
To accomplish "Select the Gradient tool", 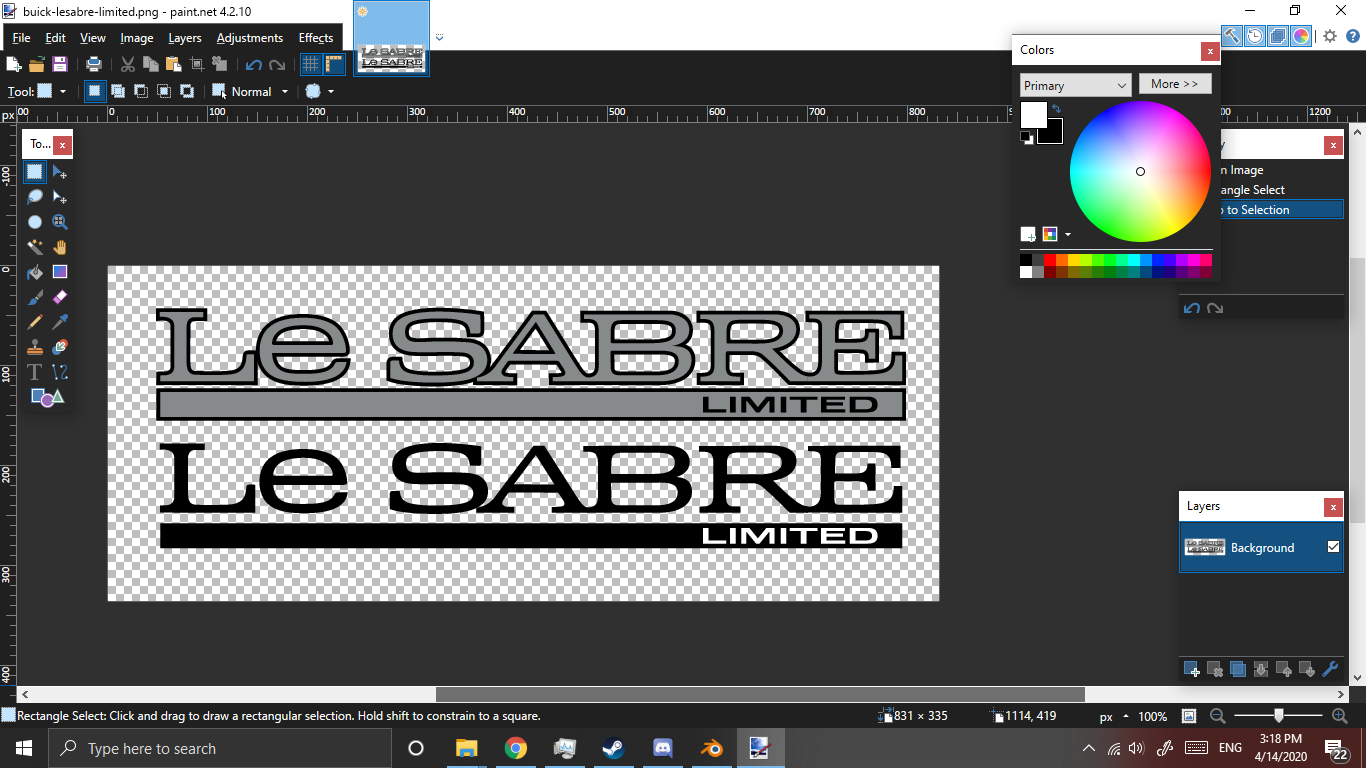I will coord(60,272).
